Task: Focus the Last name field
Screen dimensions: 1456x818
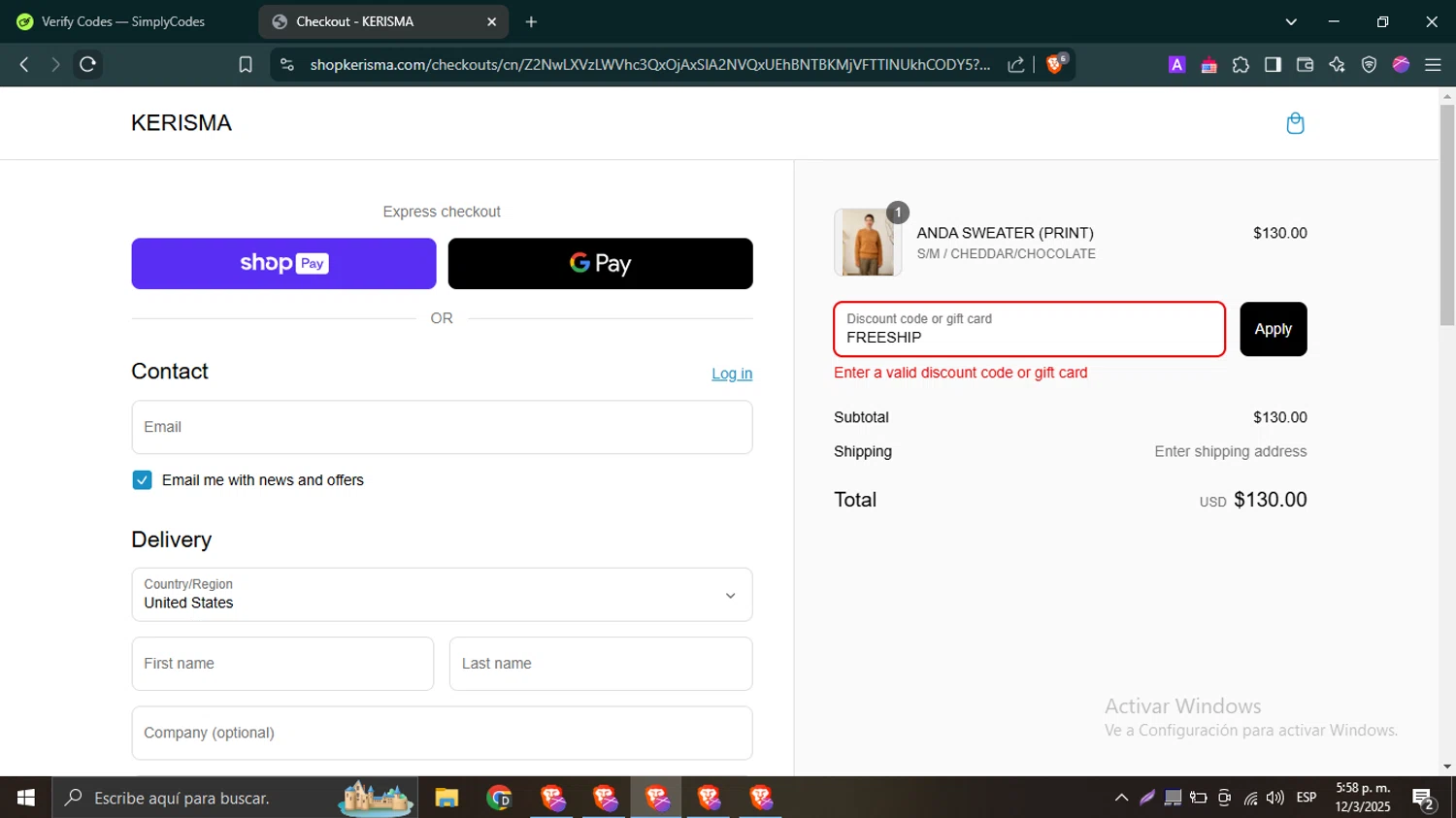Action: (x=601, y=664)
